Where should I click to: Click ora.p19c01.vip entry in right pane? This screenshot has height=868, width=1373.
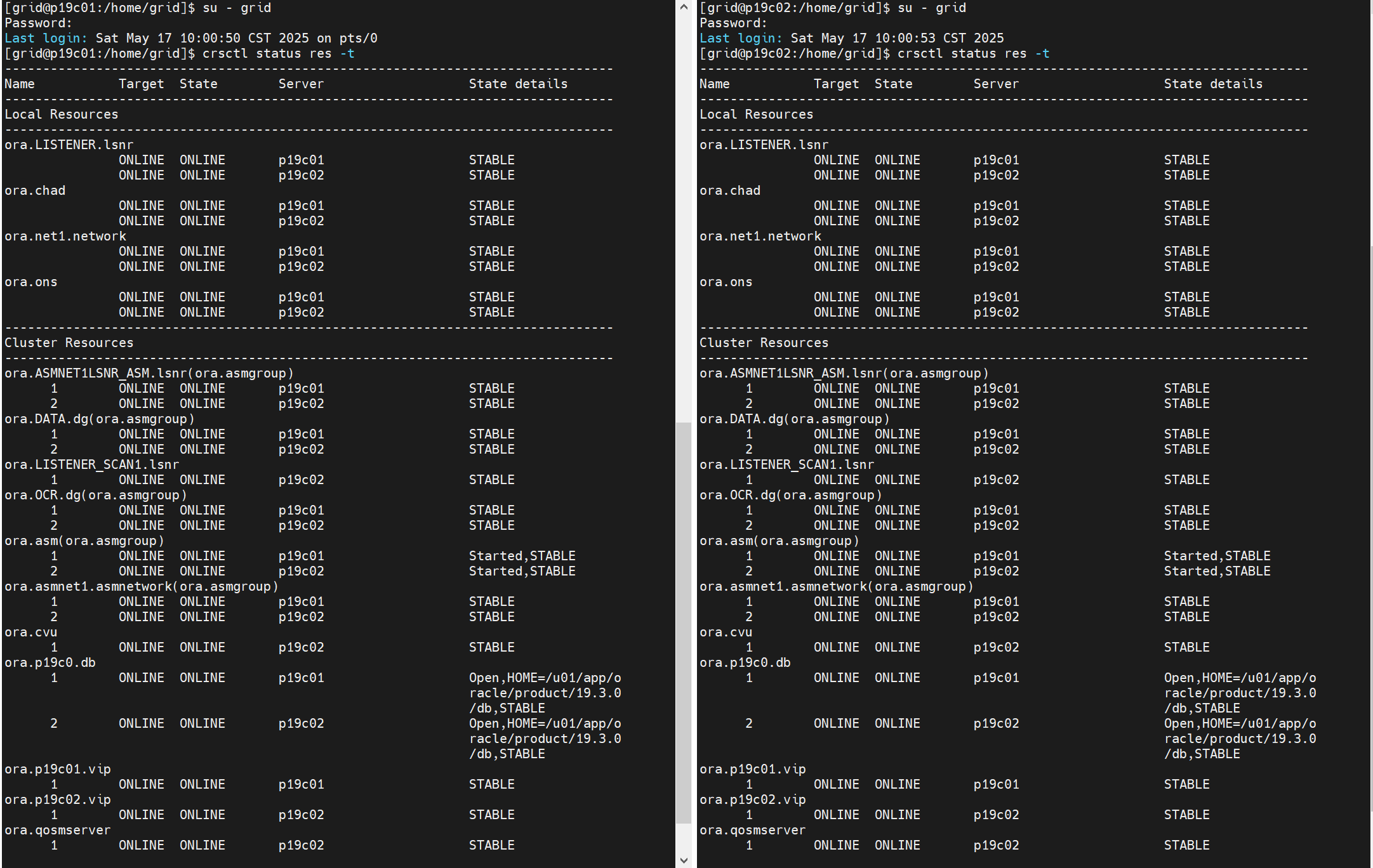(752, 769)
